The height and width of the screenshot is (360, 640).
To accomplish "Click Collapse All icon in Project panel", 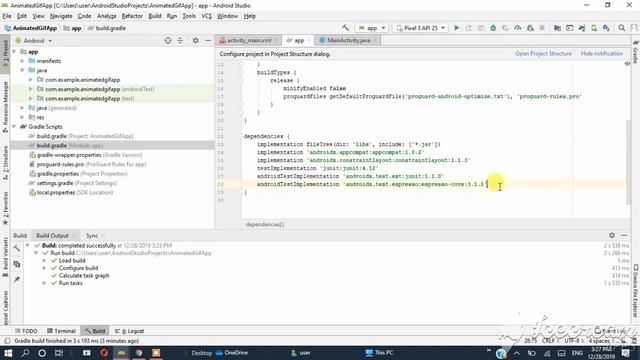I will [180, 40].
